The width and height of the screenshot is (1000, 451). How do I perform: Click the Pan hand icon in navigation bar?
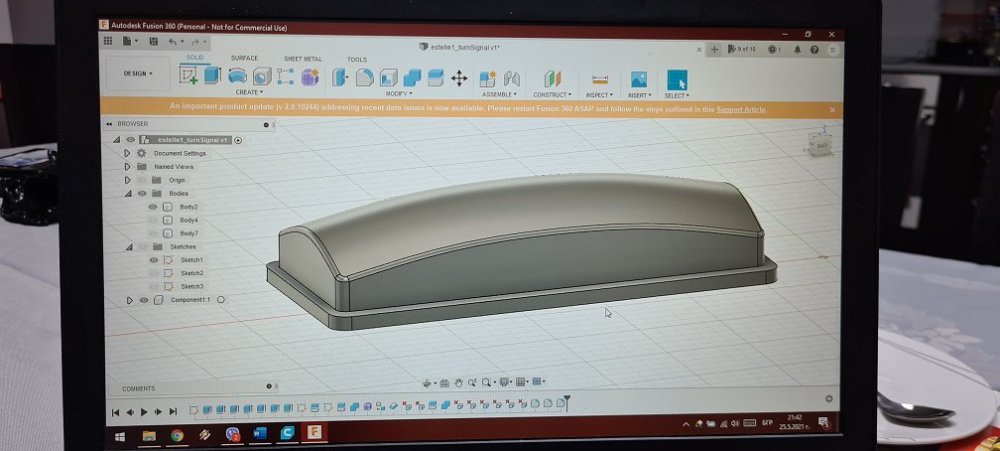click(458, 382)
